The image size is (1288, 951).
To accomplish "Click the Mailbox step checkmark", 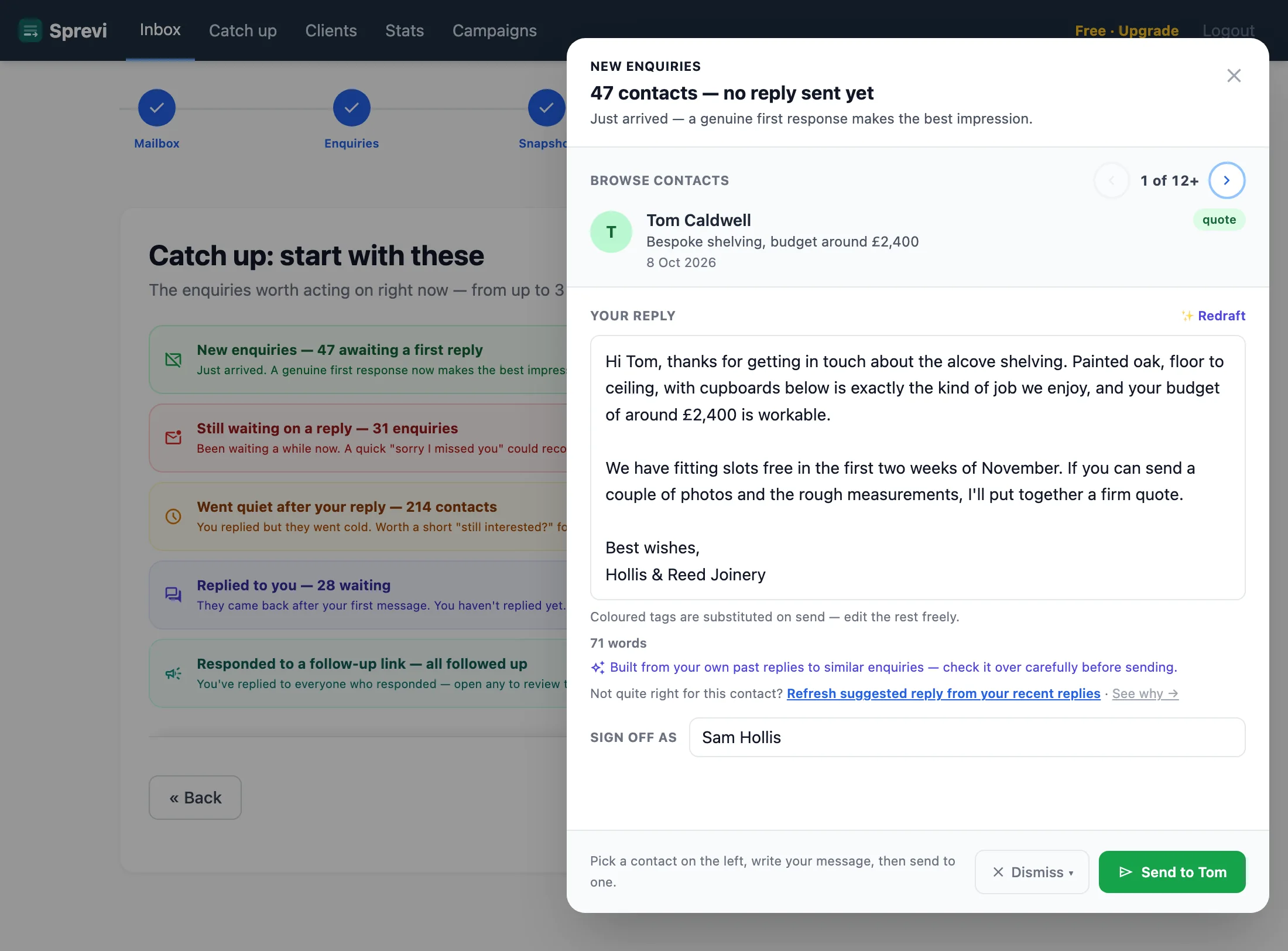I will 157,108.
